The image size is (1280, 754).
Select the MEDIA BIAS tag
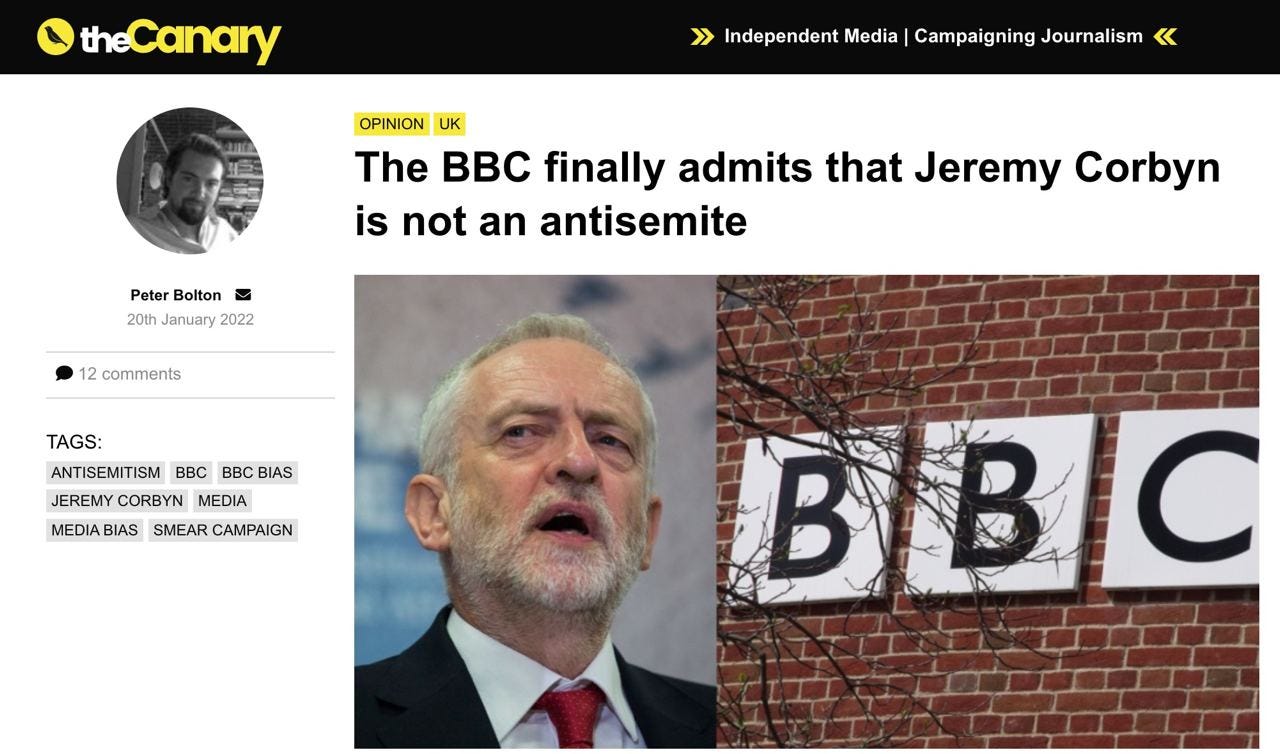[x=94, y=530]
